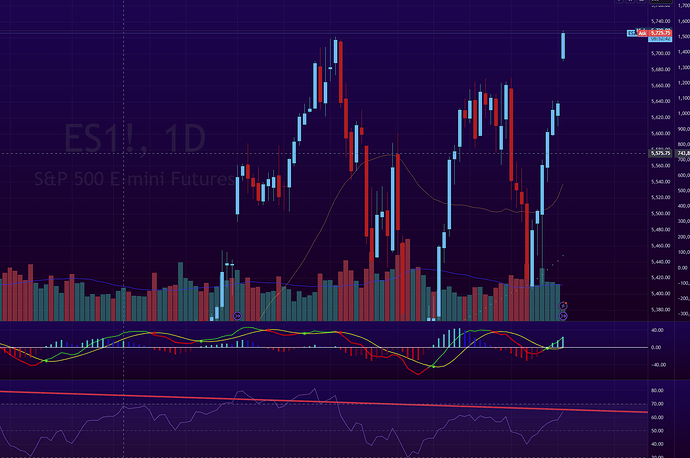
Task: Click the 70.00 RSI scale label
Action: (657, 404)
